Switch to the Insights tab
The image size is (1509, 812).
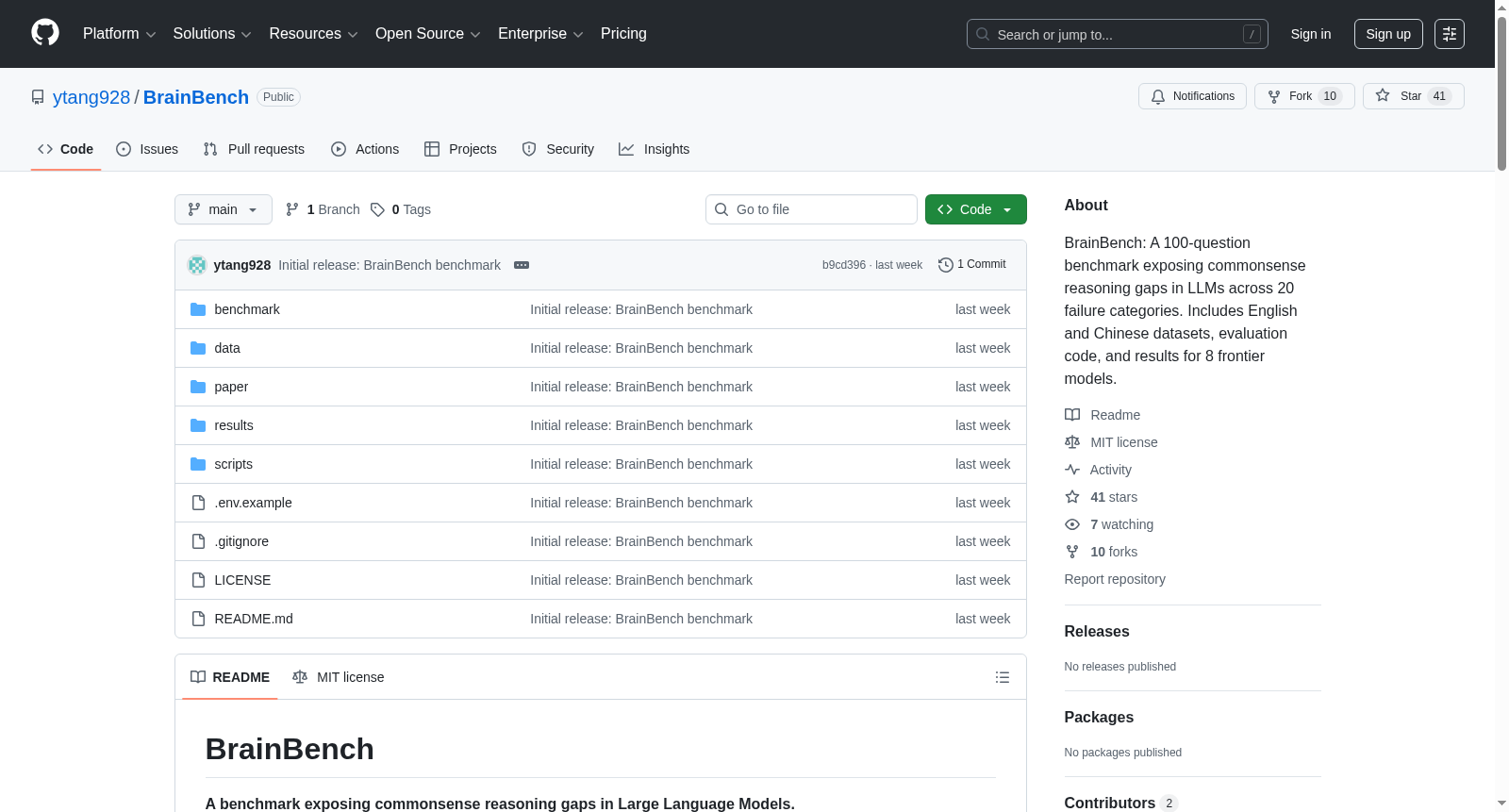pyautogui.click(x=655, y=149)
